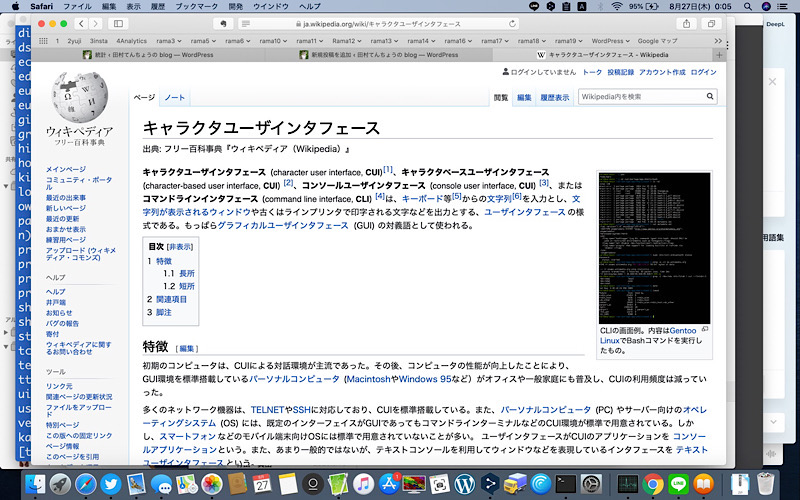Click the TELNET link in the article

point(267,410)
